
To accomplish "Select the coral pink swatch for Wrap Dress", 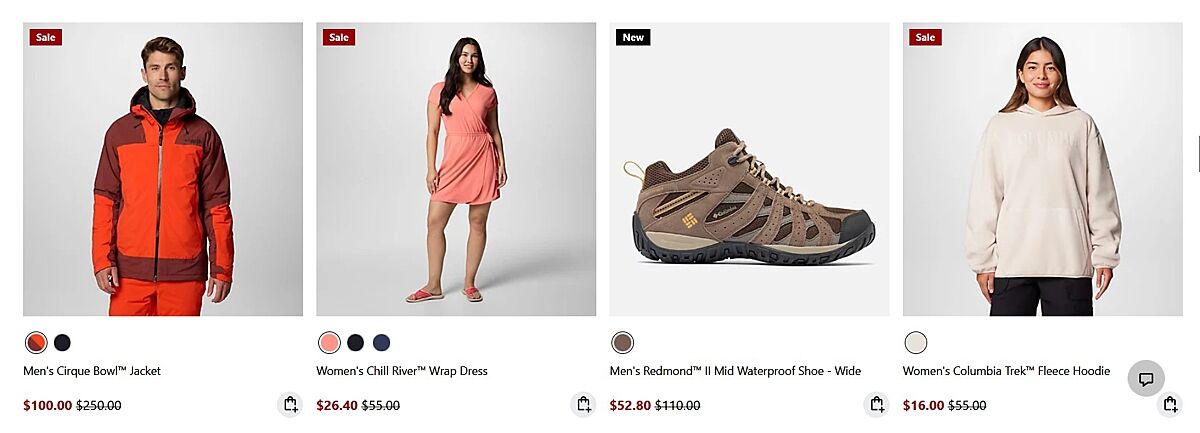I will pos(329,343).
